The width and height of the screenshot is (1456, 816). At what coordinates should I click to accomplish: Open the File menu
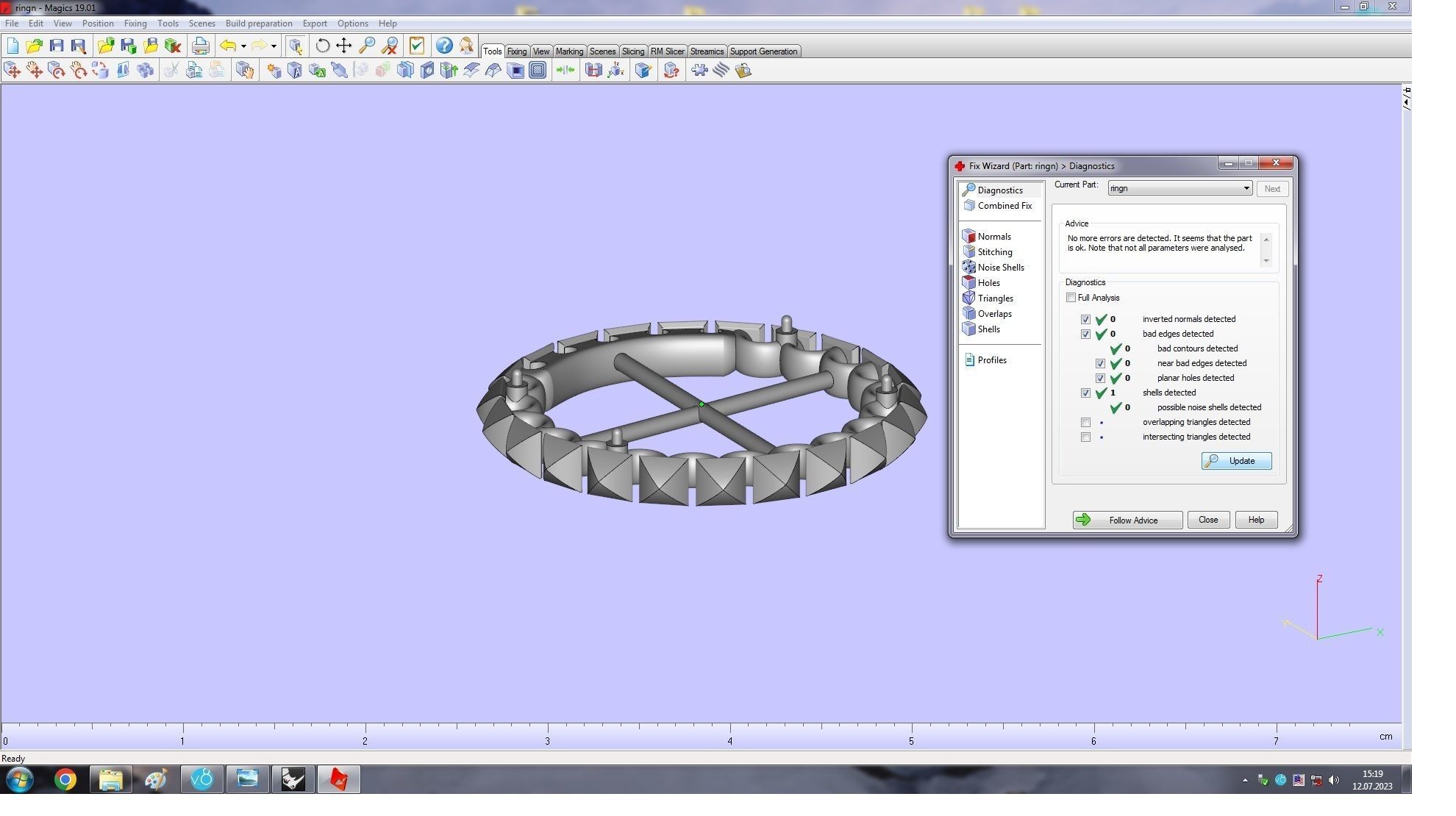tap(12, 24)
